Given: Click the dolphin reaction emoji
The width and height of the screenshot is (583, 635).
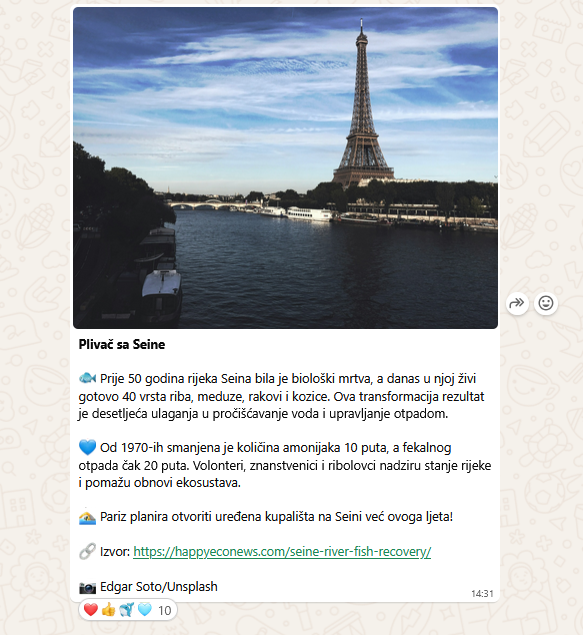Looking at the screenshot, I should point(126,609).
